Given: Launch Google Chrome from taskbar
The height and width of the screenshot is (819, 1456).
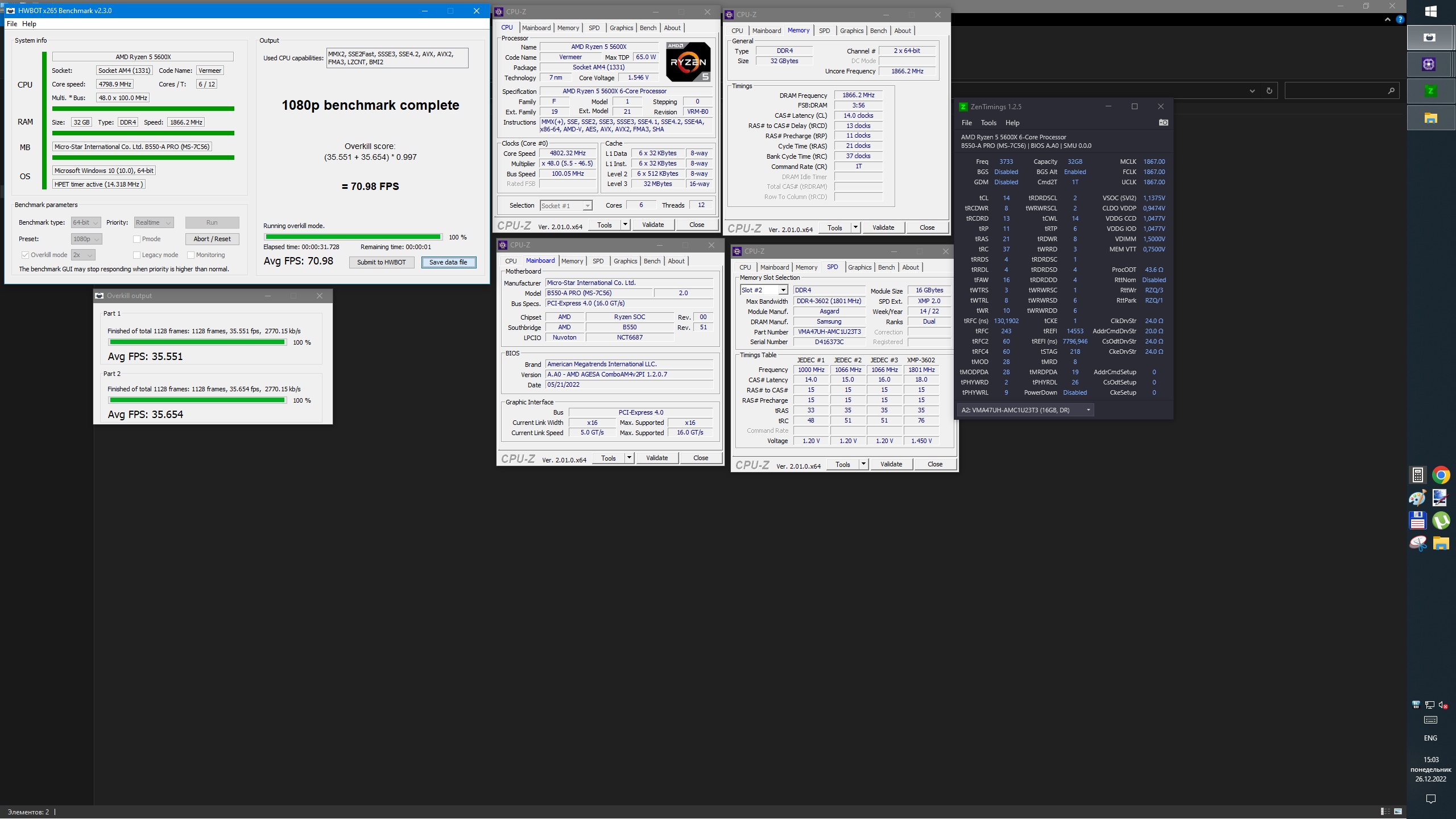Looking at the screenshot, I should [1441, 474].
